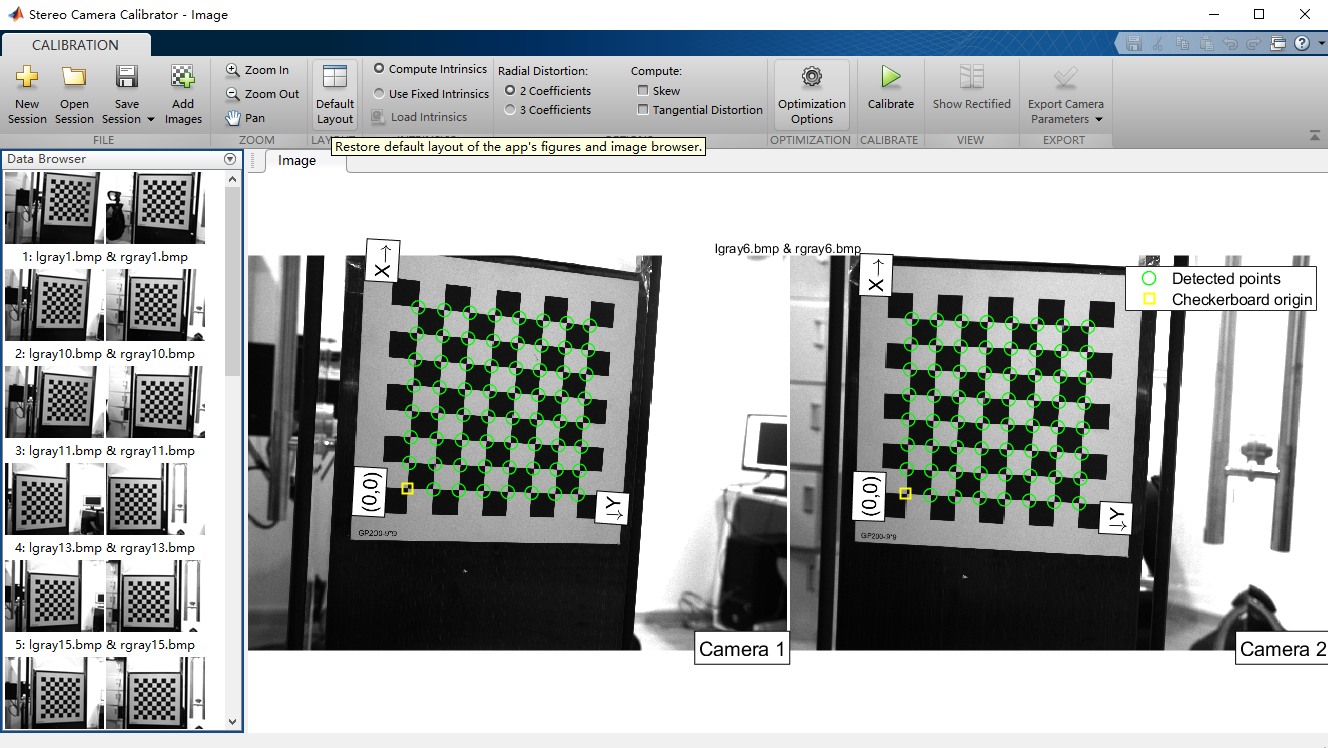Select the lgray10.bmp & rgray10.bmp pair thumbnail

pyautogui.click(x=105, y=304)
